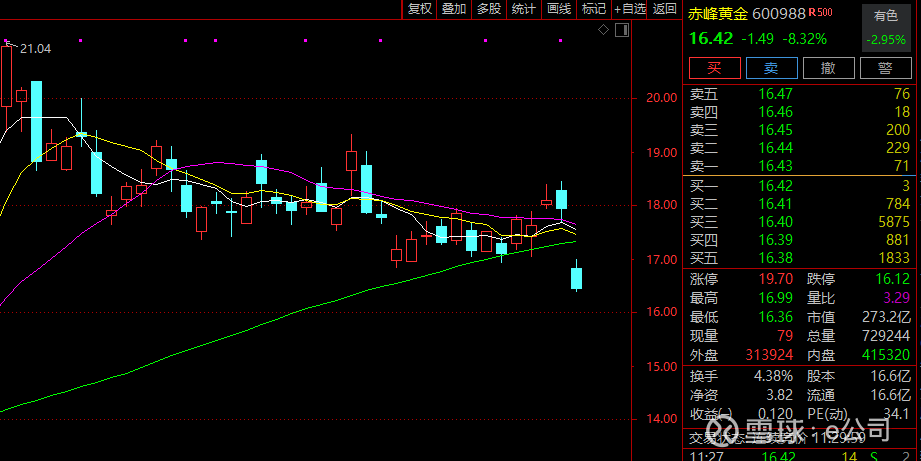Click the 内盘 value 415320

pyautogui.click(x=886, y=355)
